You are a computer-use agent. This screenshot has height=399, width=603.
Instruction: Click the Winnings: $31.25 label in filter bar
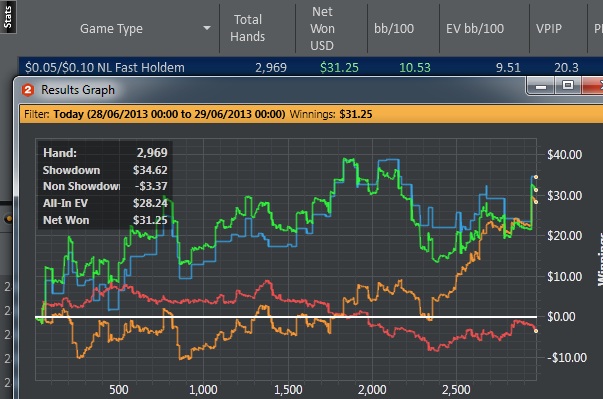(331, 114)
